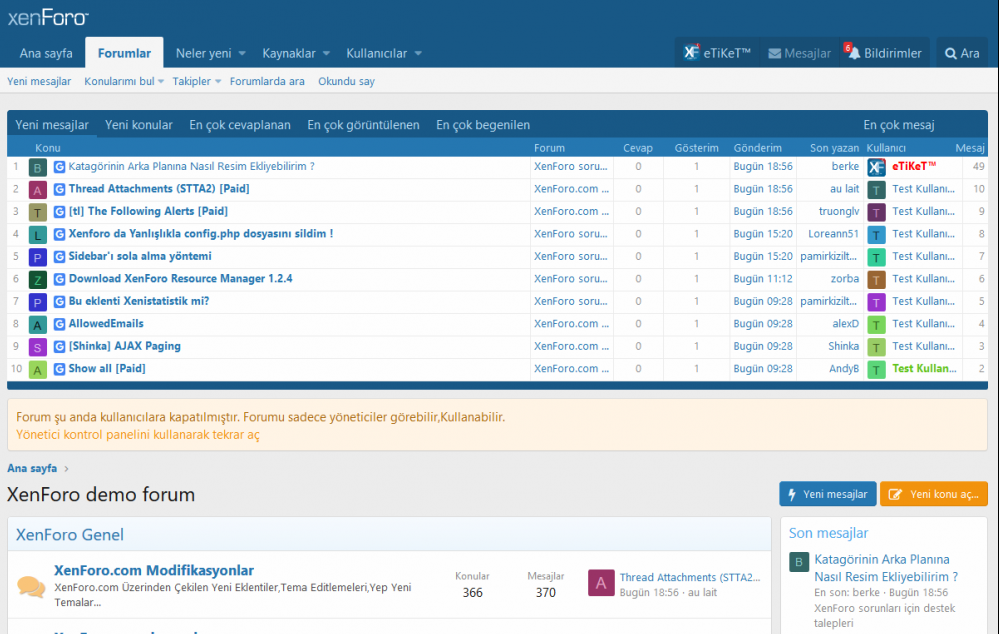
Task: Click lightning icon on Yeni mesajlar button
Action: coord(792,494)
